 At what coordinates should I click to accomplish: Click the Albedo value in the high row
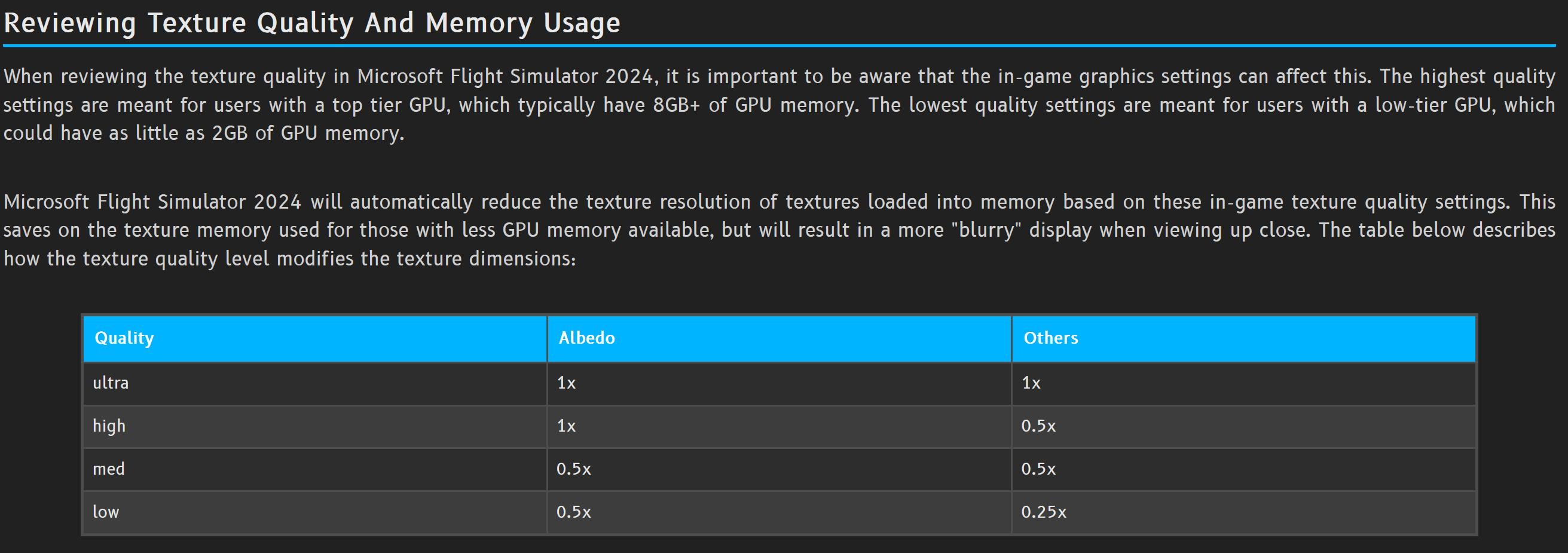pos(566,426)
